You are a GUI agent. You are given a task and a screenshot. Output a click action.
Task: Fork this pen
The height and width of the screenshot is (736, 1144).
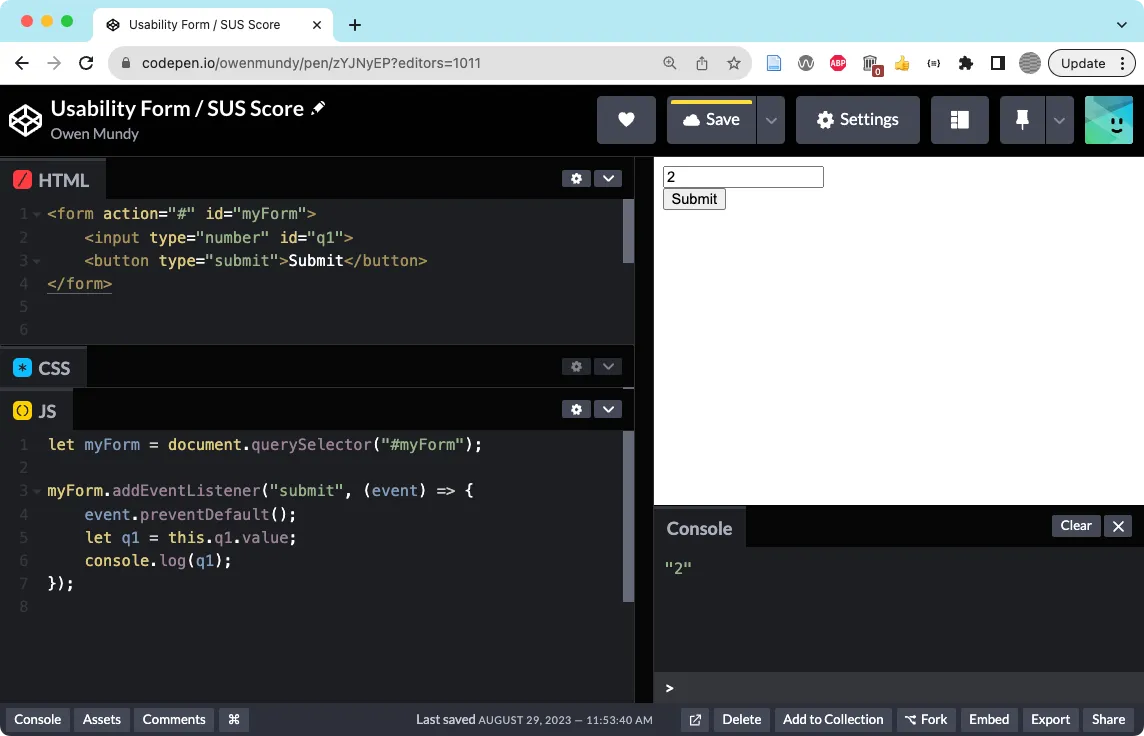click(926, 719)
